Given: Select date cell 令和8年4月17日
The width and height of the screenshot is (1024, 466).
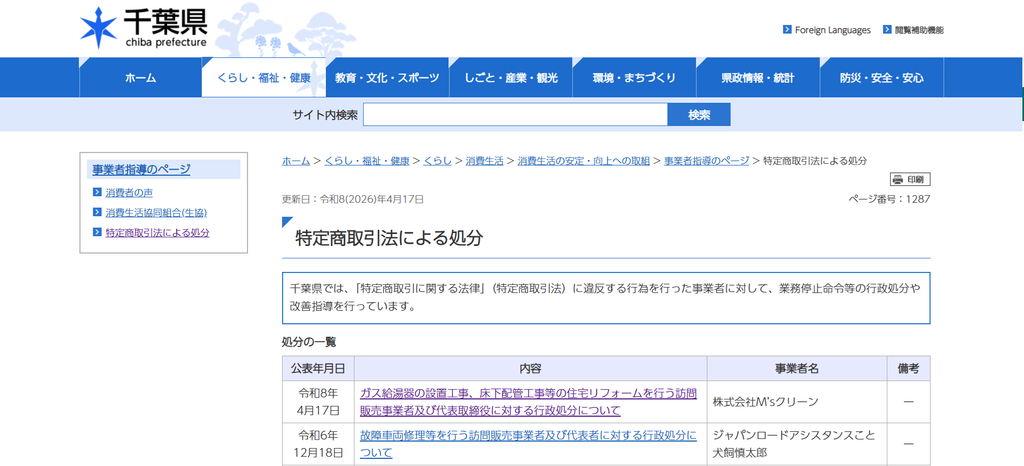Looking at the screenshot, I should (x=318, y=402).
